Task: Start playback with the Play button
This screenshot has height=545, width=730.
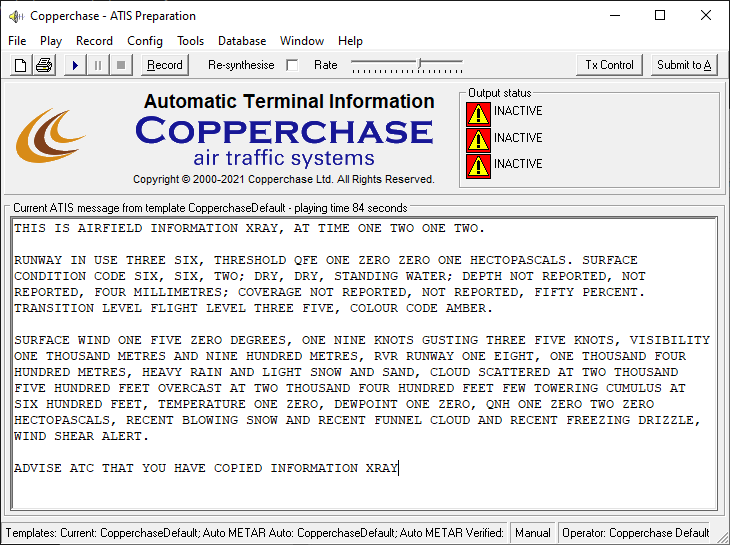Action: point(75,65)
